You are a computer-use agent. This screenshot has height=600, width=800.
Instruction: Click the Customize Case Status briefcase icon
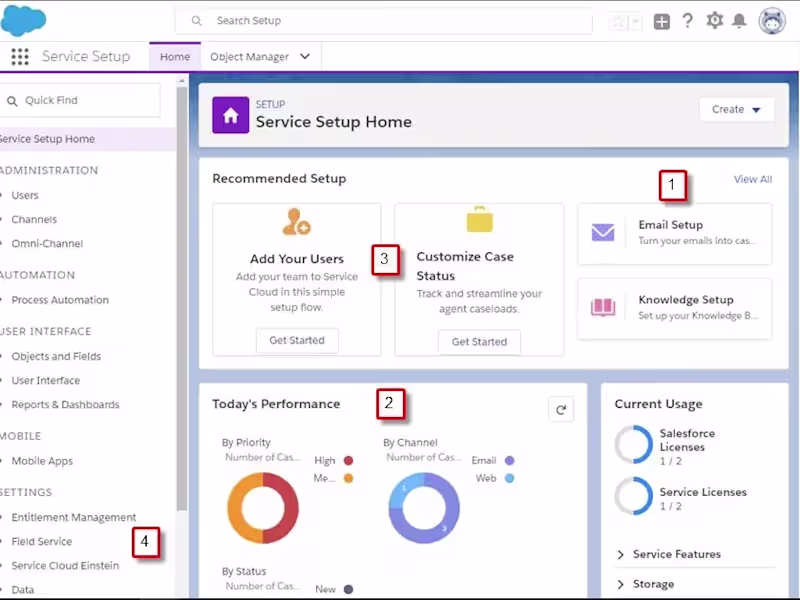pyautogui.click(x=480, y=219)
